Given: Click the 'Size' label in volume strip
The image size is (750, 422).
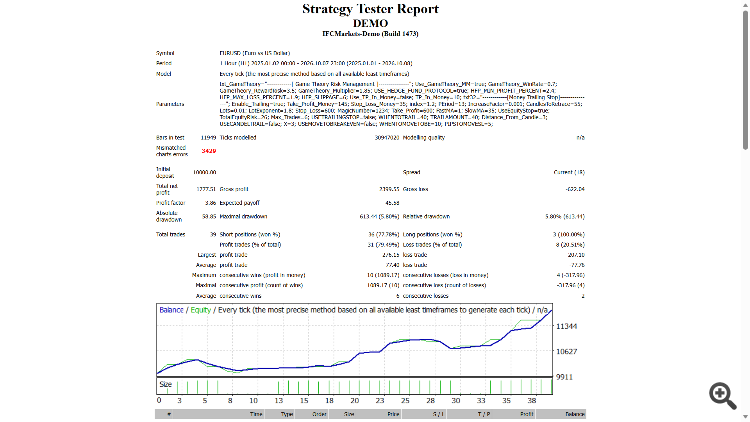Looking at the screenshot, I should pos(165,384).
